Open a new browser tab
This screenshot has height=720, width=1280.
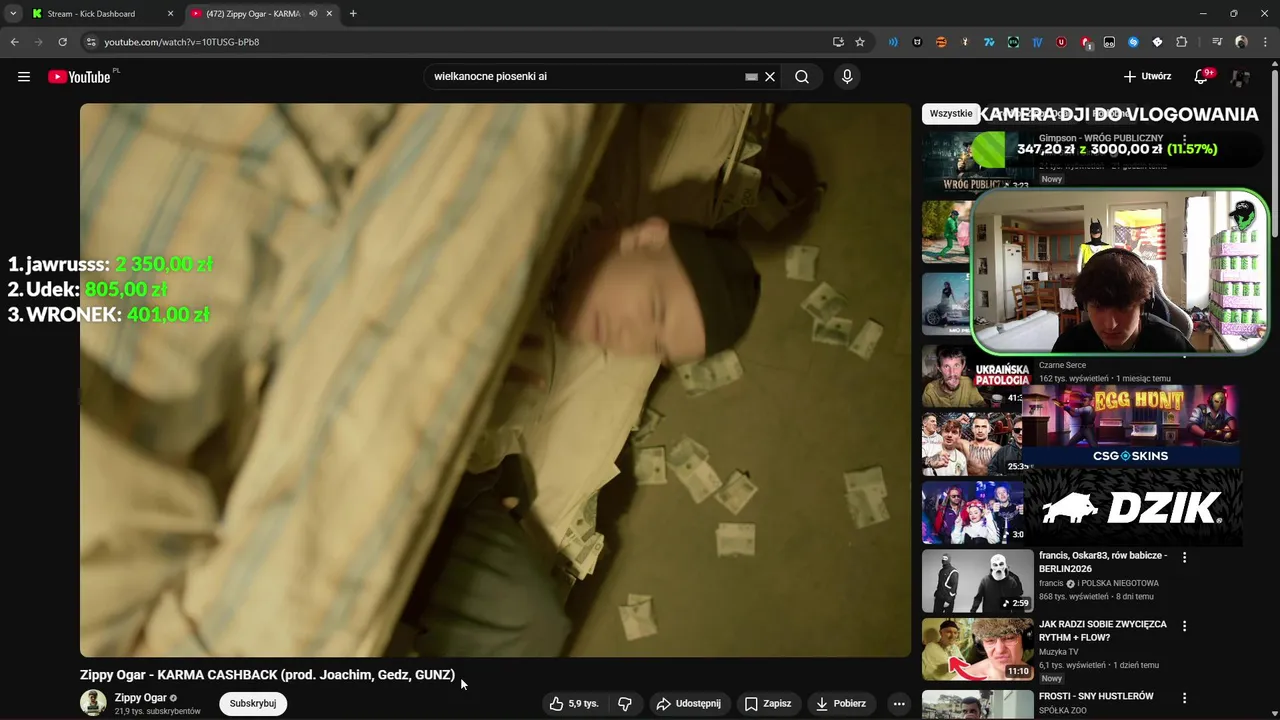coord(353,14)
